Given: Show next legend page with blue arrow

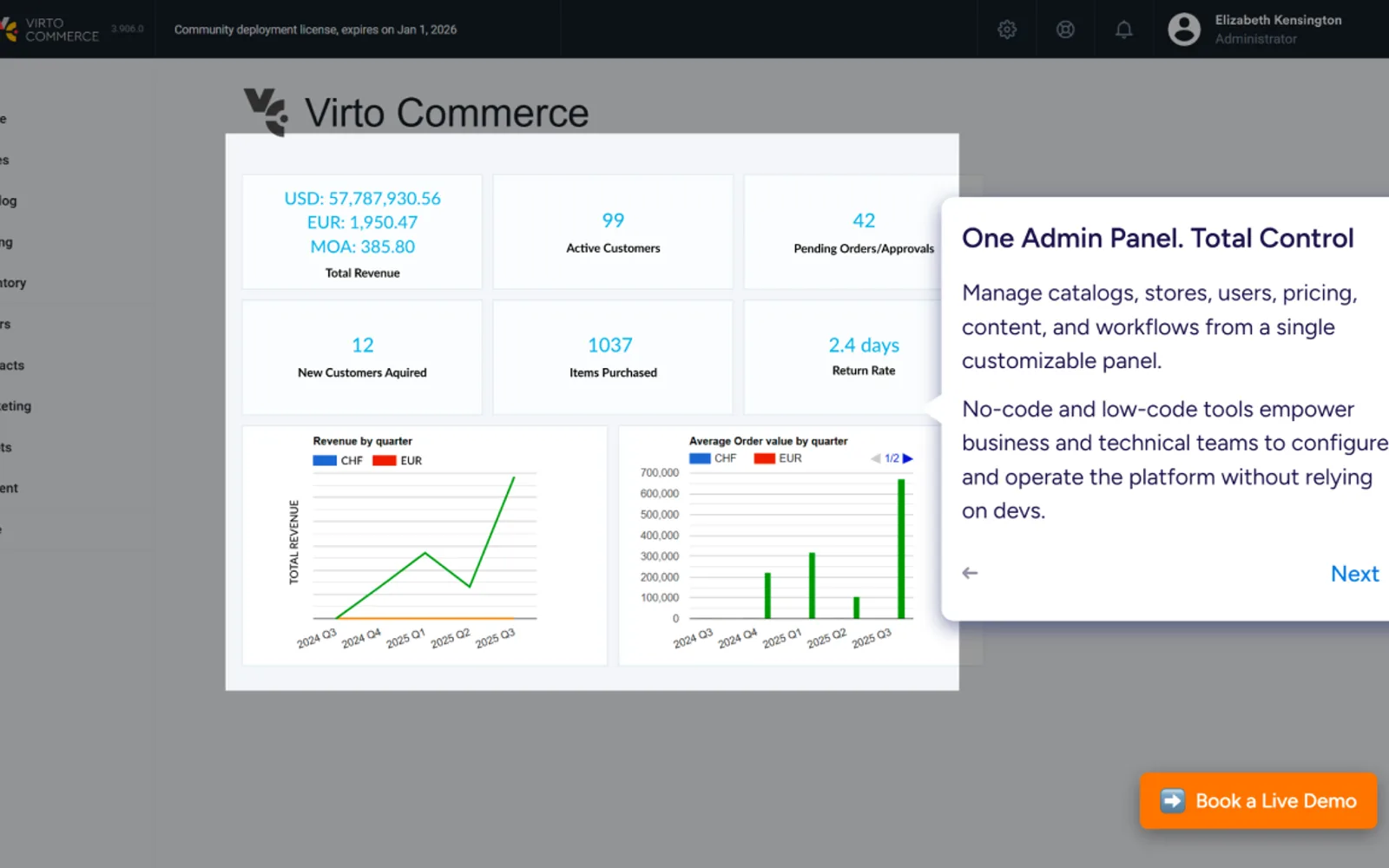Looking at the screenshot, I should (908, 458).
